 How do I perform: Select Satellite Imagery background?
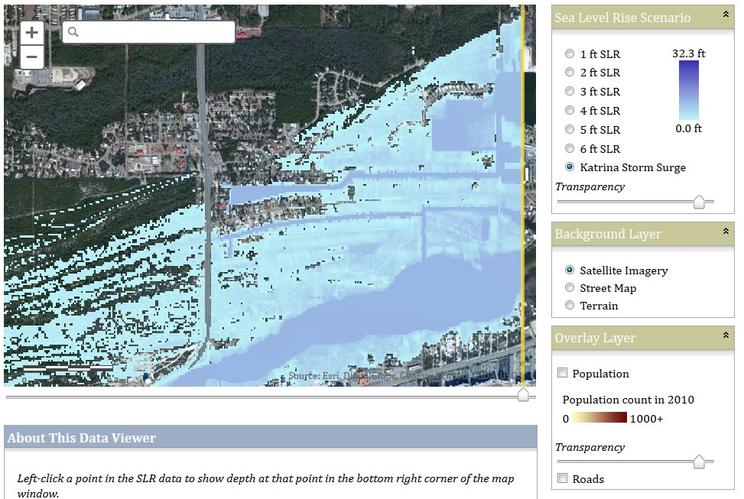pyautogui.click(x=570, y=270)
